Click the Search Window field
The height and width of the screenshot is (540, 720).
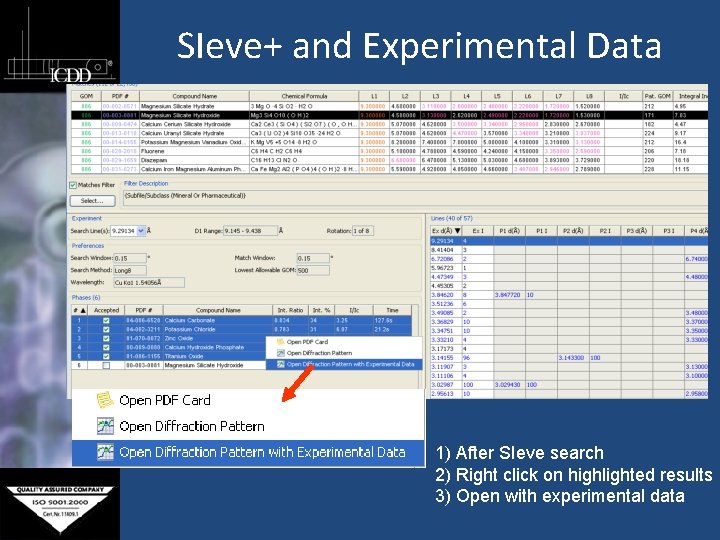tap(130, 258)
